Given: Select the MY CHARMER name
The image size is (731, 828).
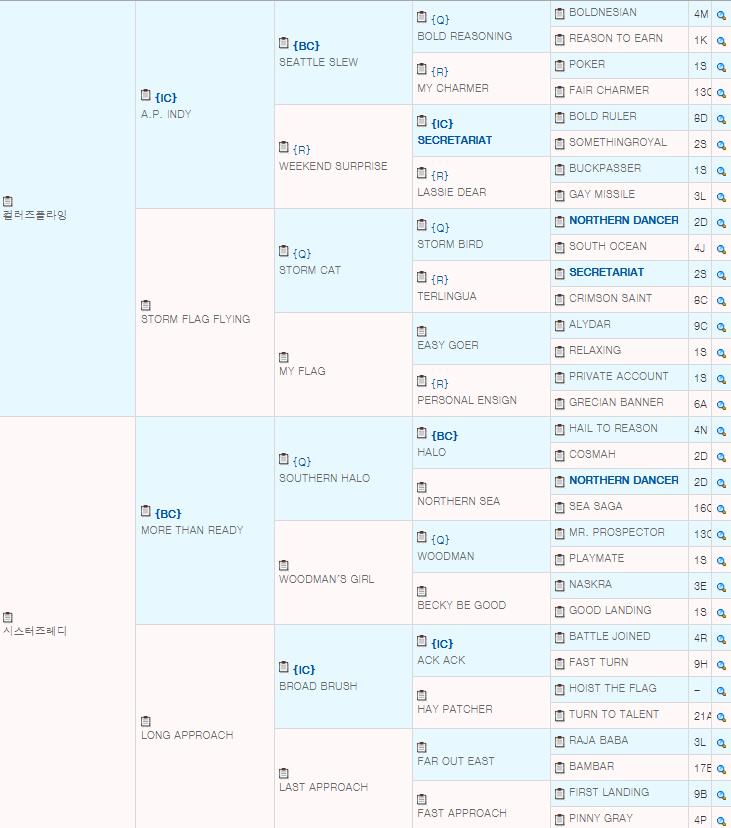Looking at the screenshot, I should (453, 88).
